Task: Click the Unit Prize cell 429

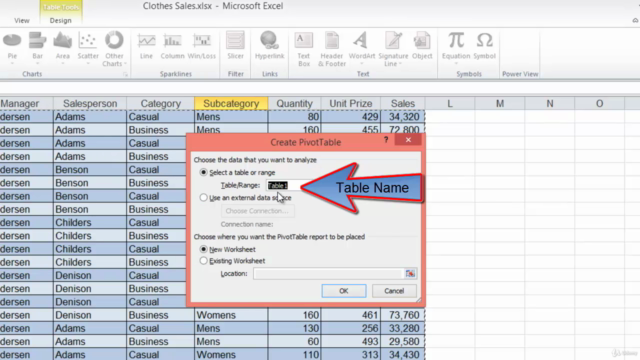Action: 351,117
